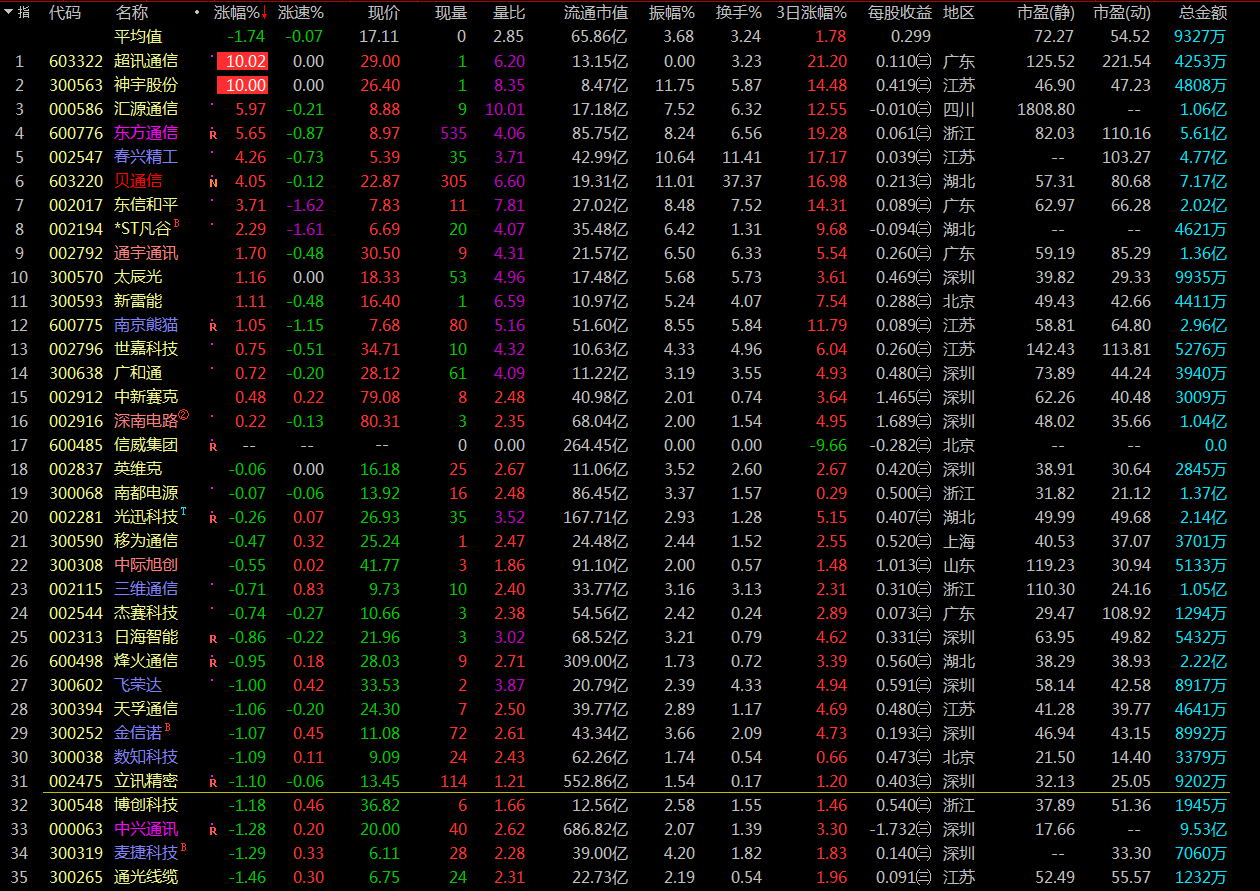Image resolution: width=1260 pixels, height=891 pixels.
Task: Click the B superscript next to 金信诺
Action: coord(167,728)
